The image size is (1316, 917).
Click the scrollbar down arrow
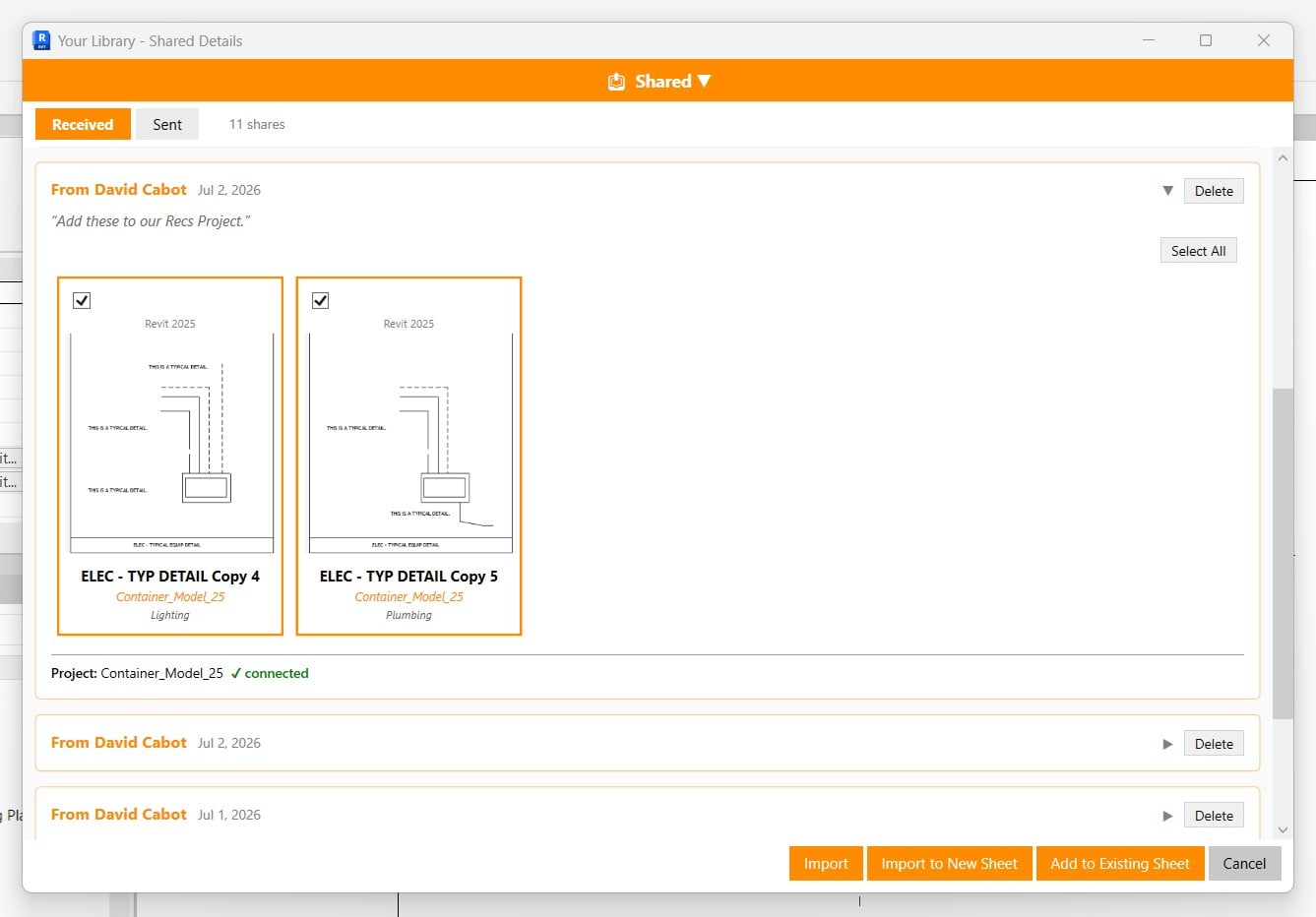tap(1283, 830)
